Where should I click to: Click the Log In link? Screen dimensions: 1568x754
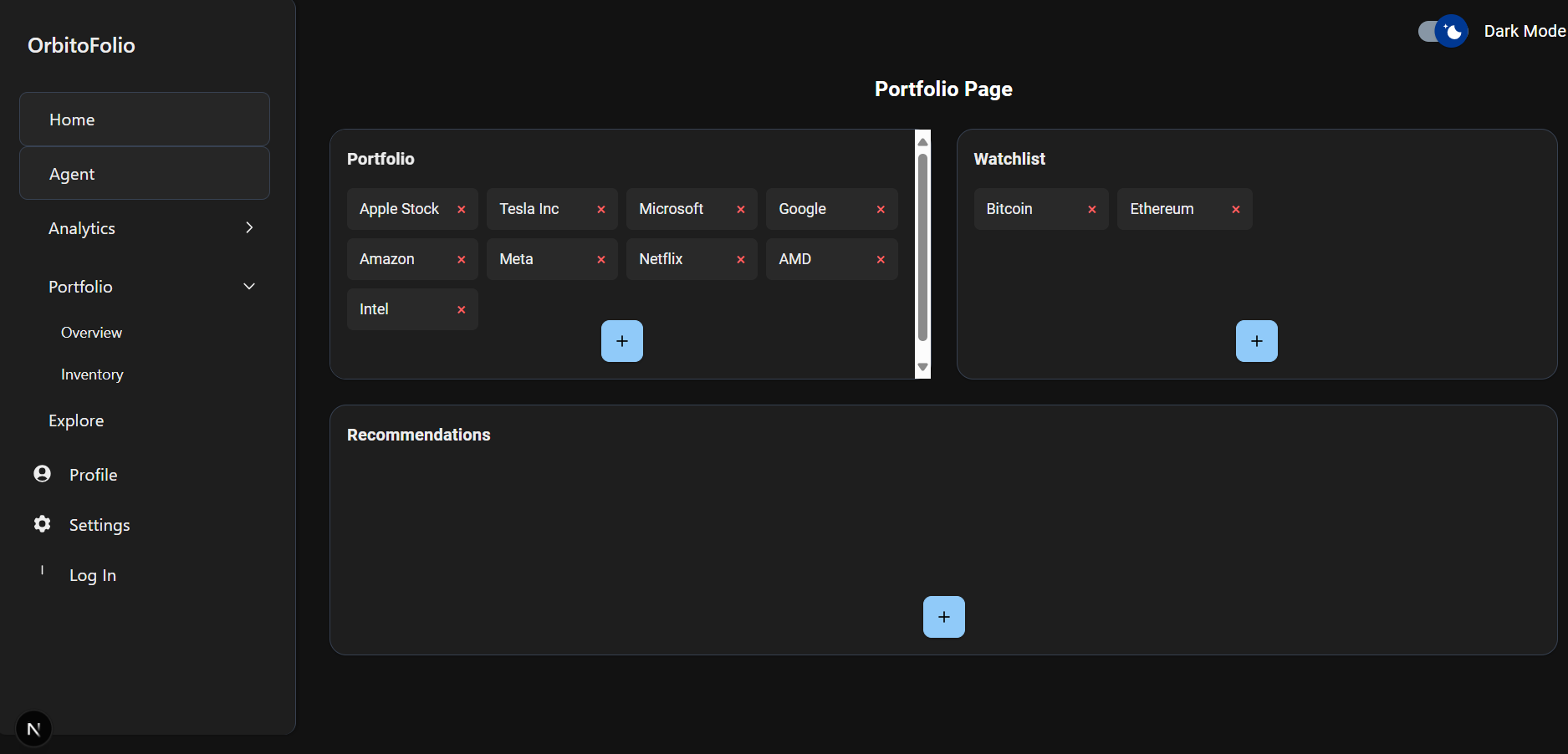pos(93,575)
